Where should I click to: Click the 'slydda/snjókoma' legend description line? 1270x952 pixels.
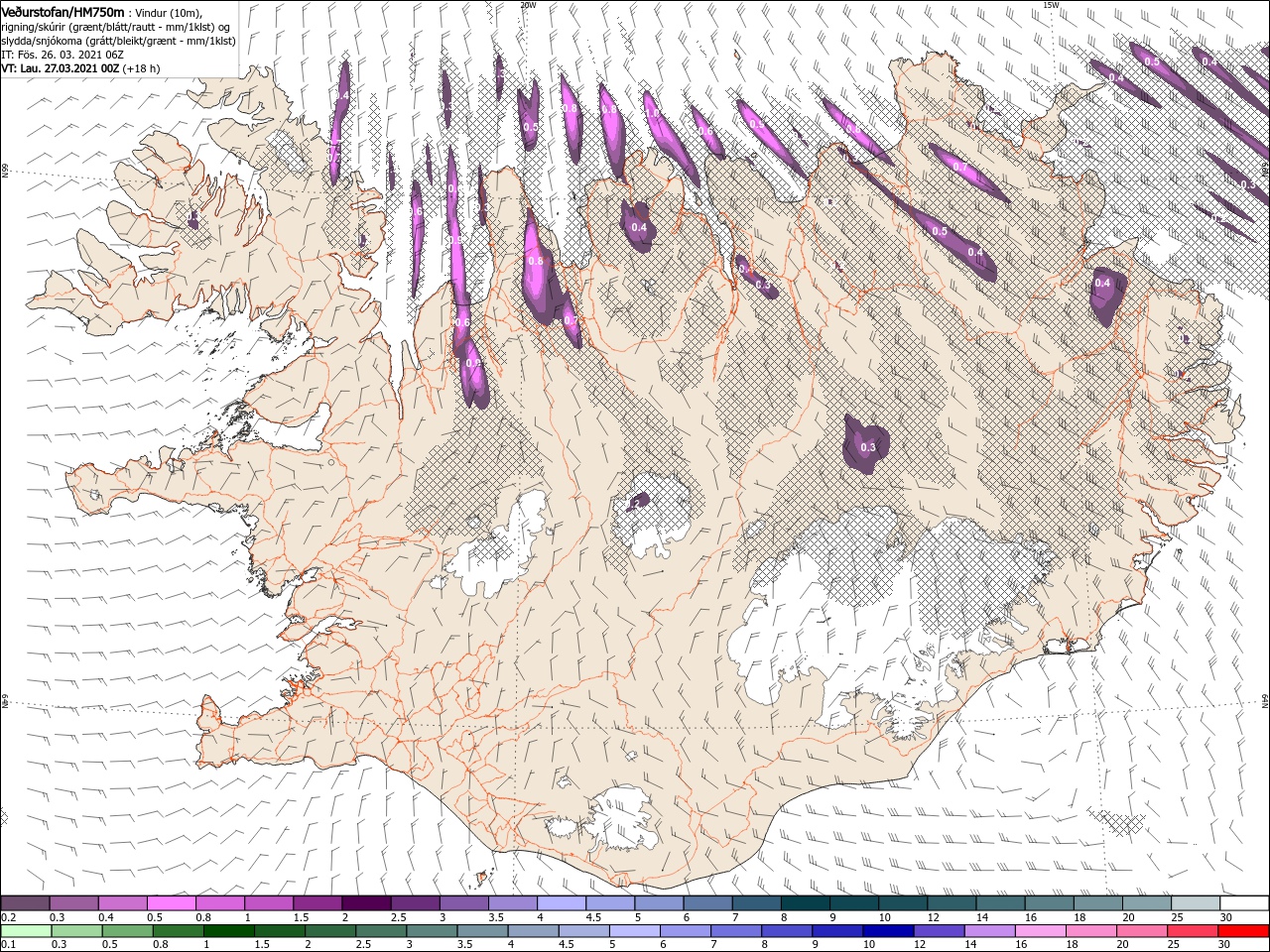click(x=118, y=41)
